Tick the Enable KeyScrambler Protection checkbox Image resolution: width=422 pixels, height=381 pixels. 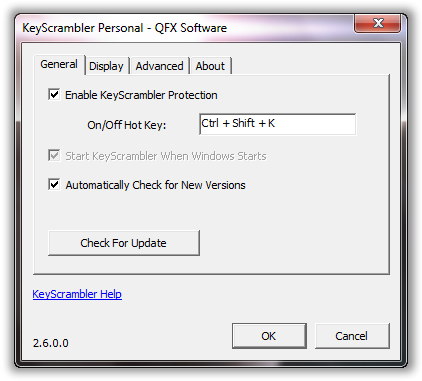[x=54, y=94]
